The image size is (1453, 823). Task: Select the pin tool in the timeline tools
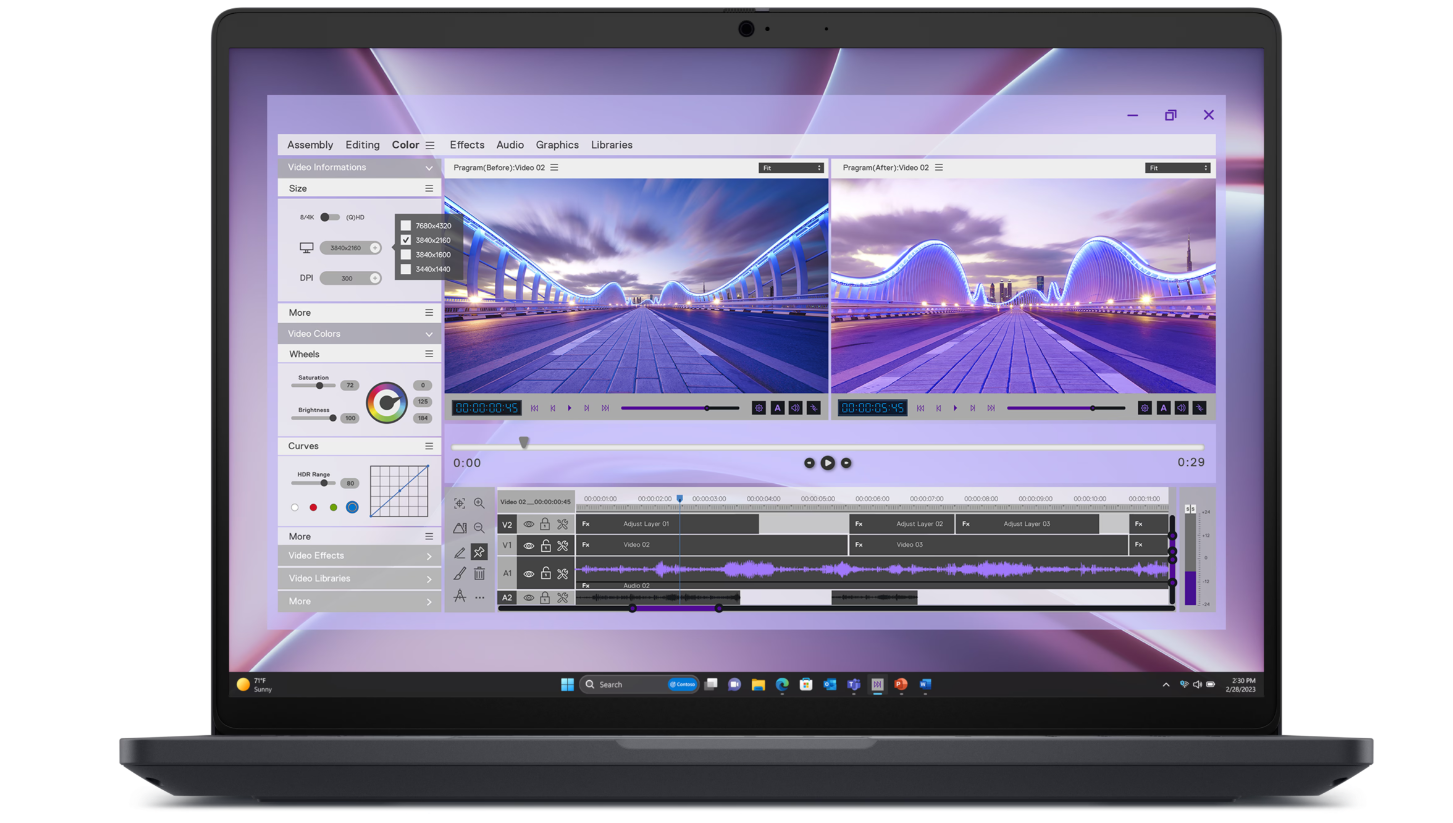[479, 551]
